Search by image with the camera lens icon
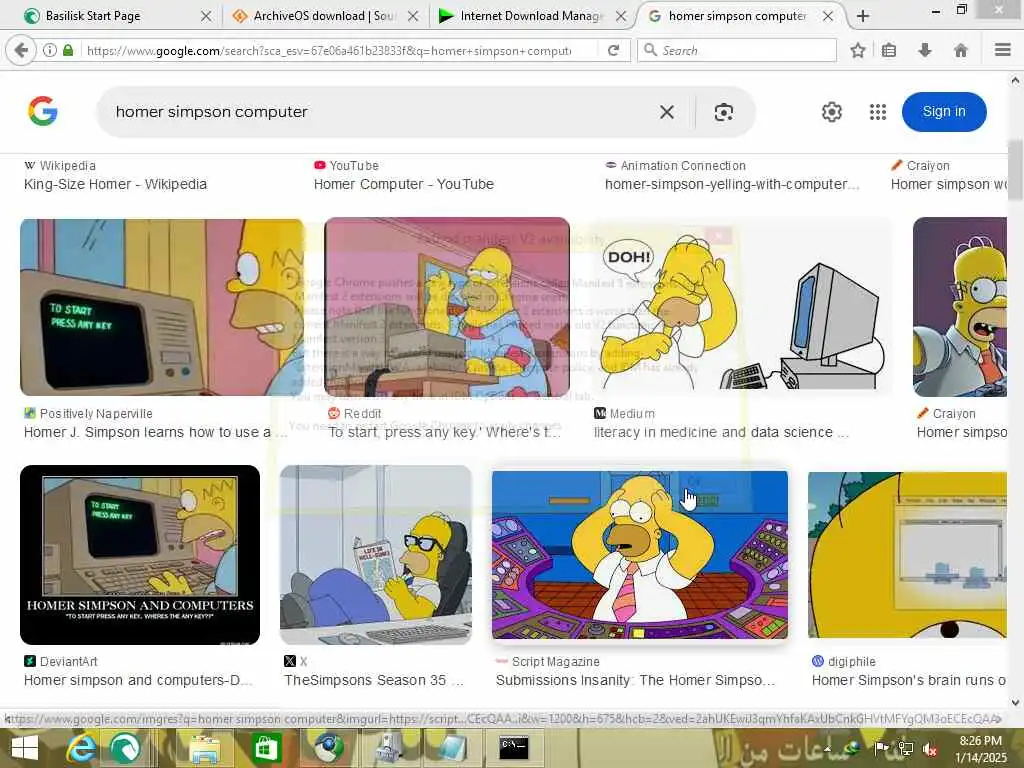Viewport: 1024px width, 768px height. [x=724, y=112]
